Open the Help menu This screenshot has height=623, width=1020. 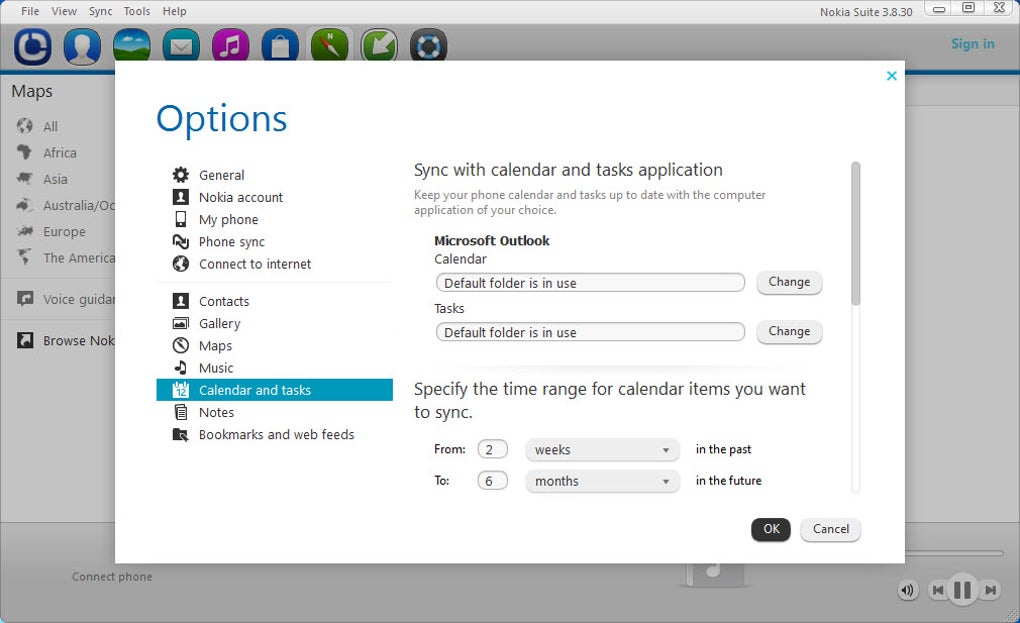tap(174, 11)
